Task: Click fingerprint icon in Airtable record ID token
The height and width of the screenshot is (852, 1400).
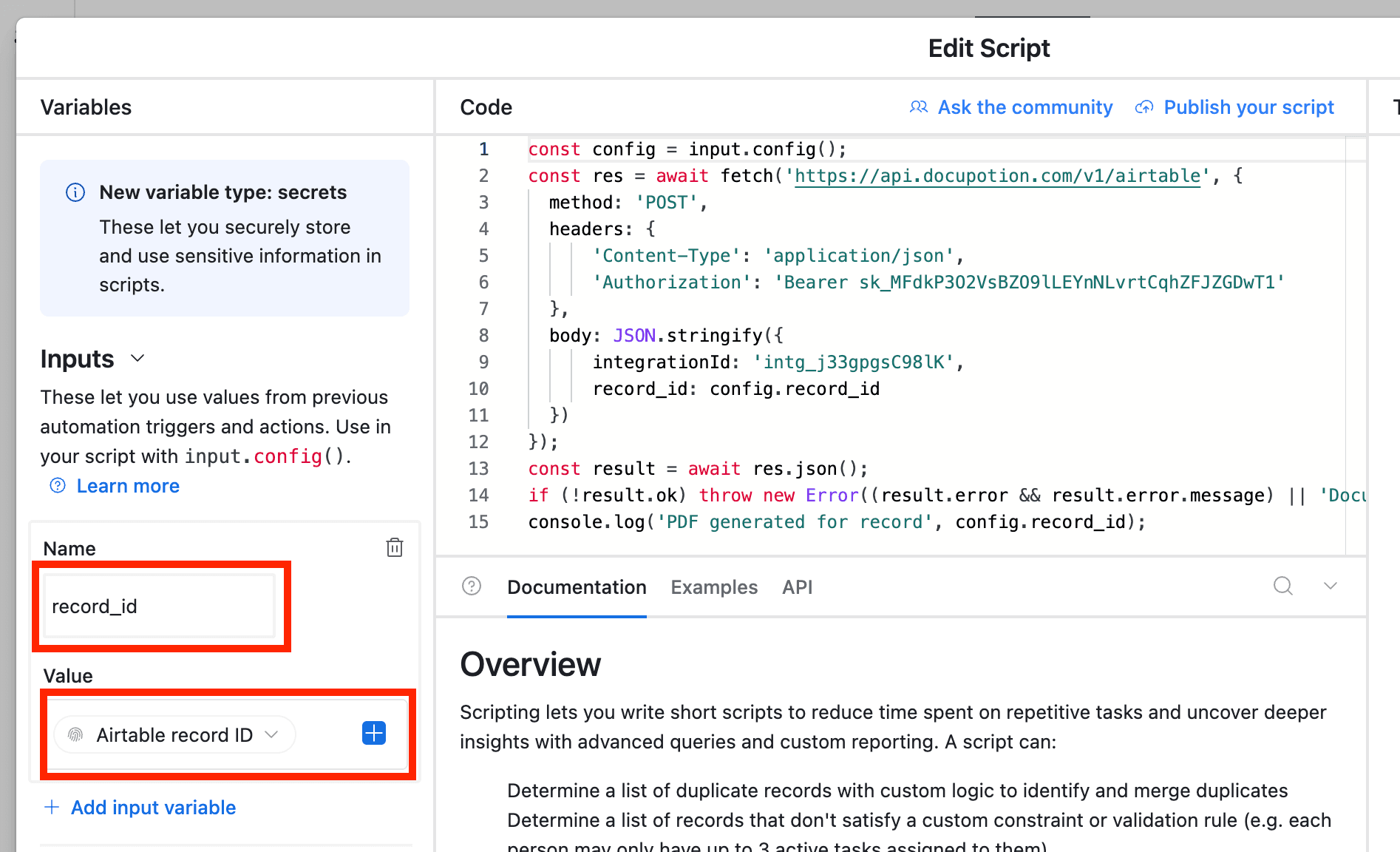Action: click(x=75, y=734)
